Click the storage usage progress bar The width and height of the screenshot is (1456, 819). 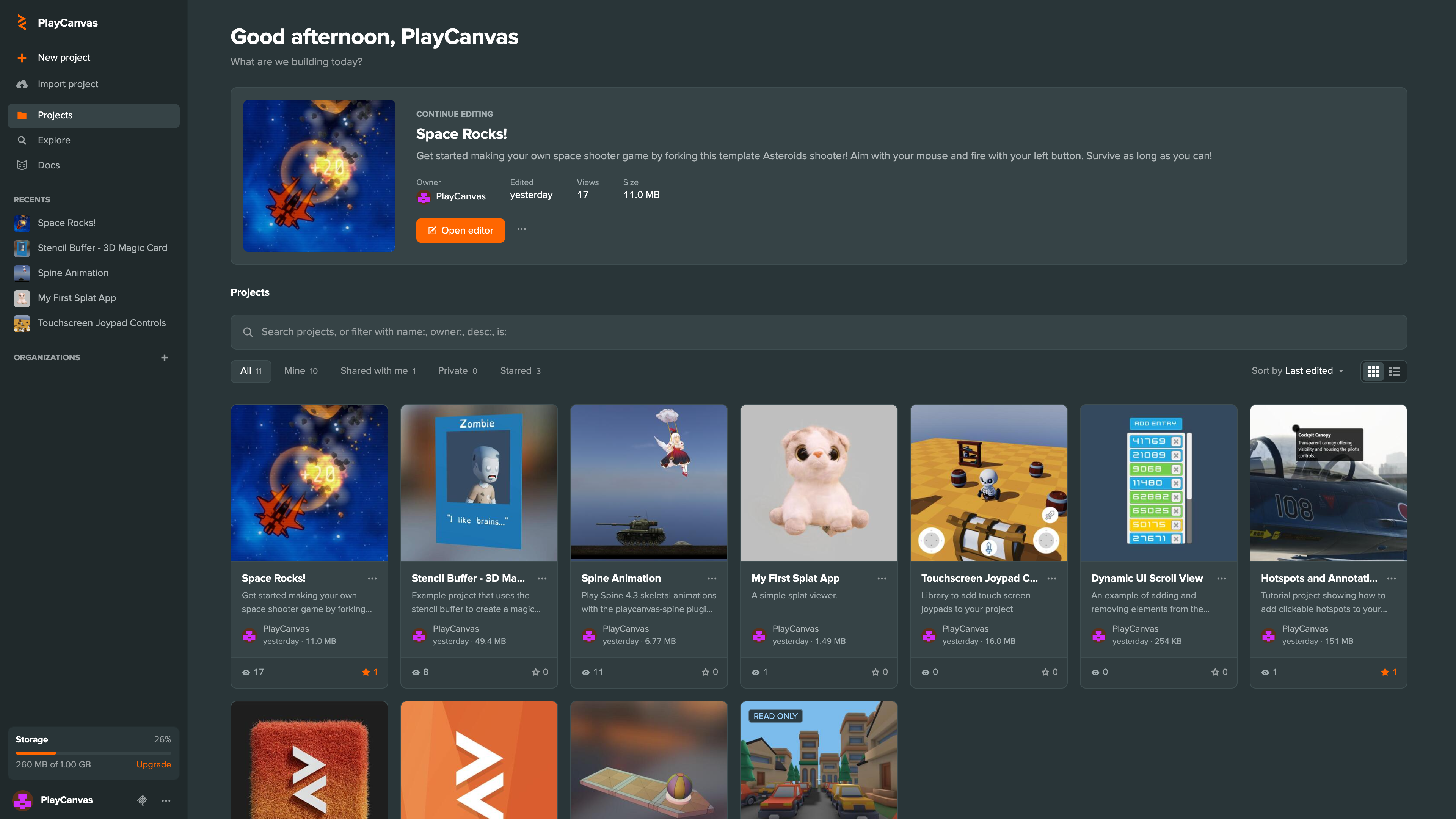(93, 753)
